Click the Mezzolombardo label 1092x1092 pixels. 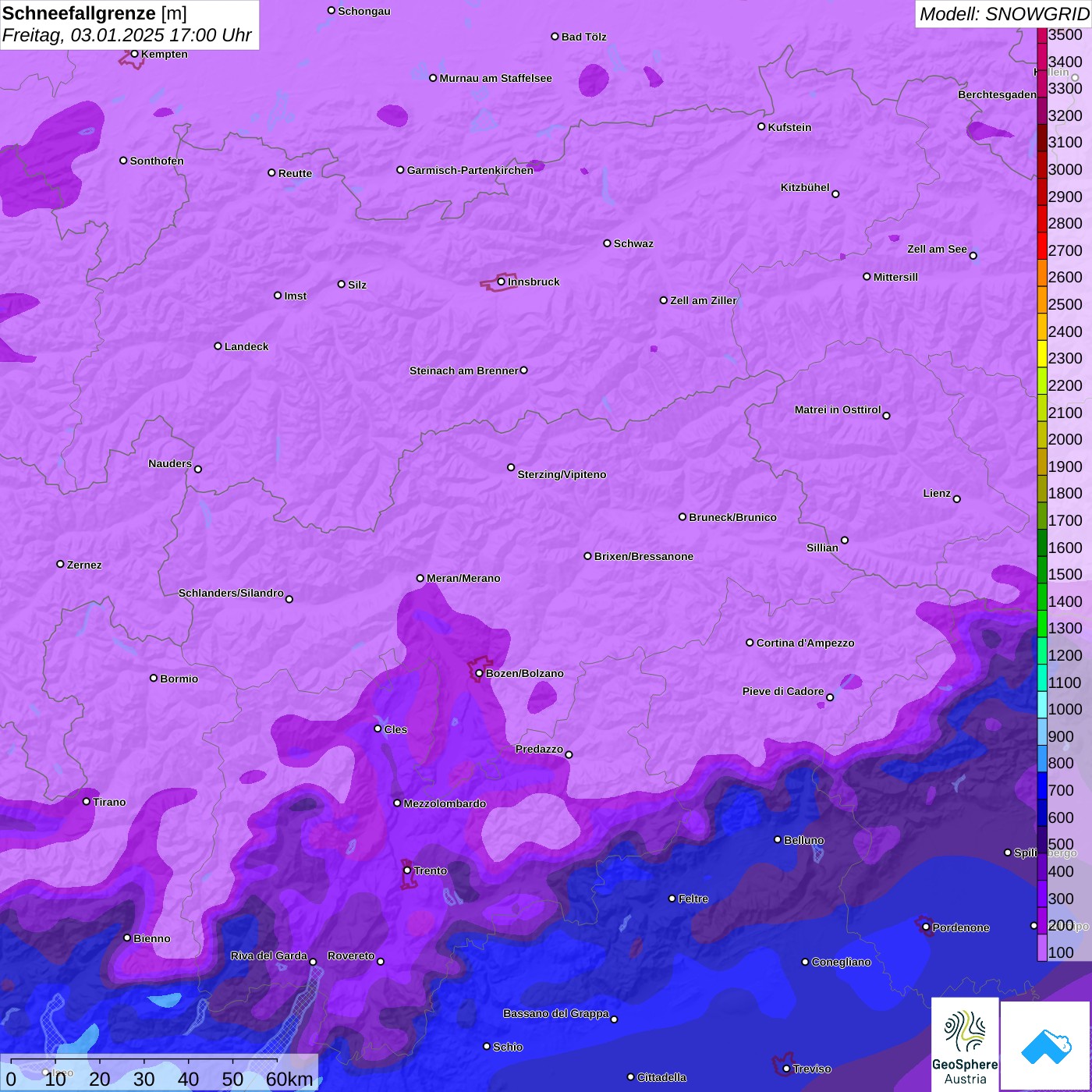445,803
